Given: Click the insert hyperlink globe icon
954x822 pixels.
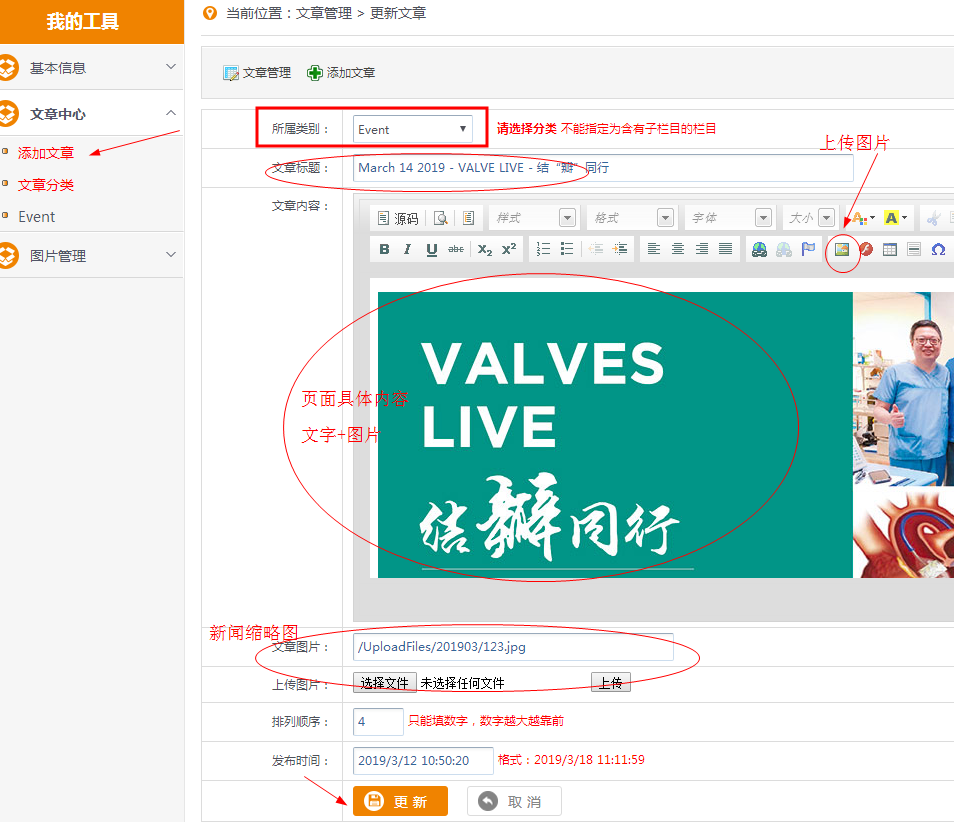Looking at the screenshot, I should [760, 249].
